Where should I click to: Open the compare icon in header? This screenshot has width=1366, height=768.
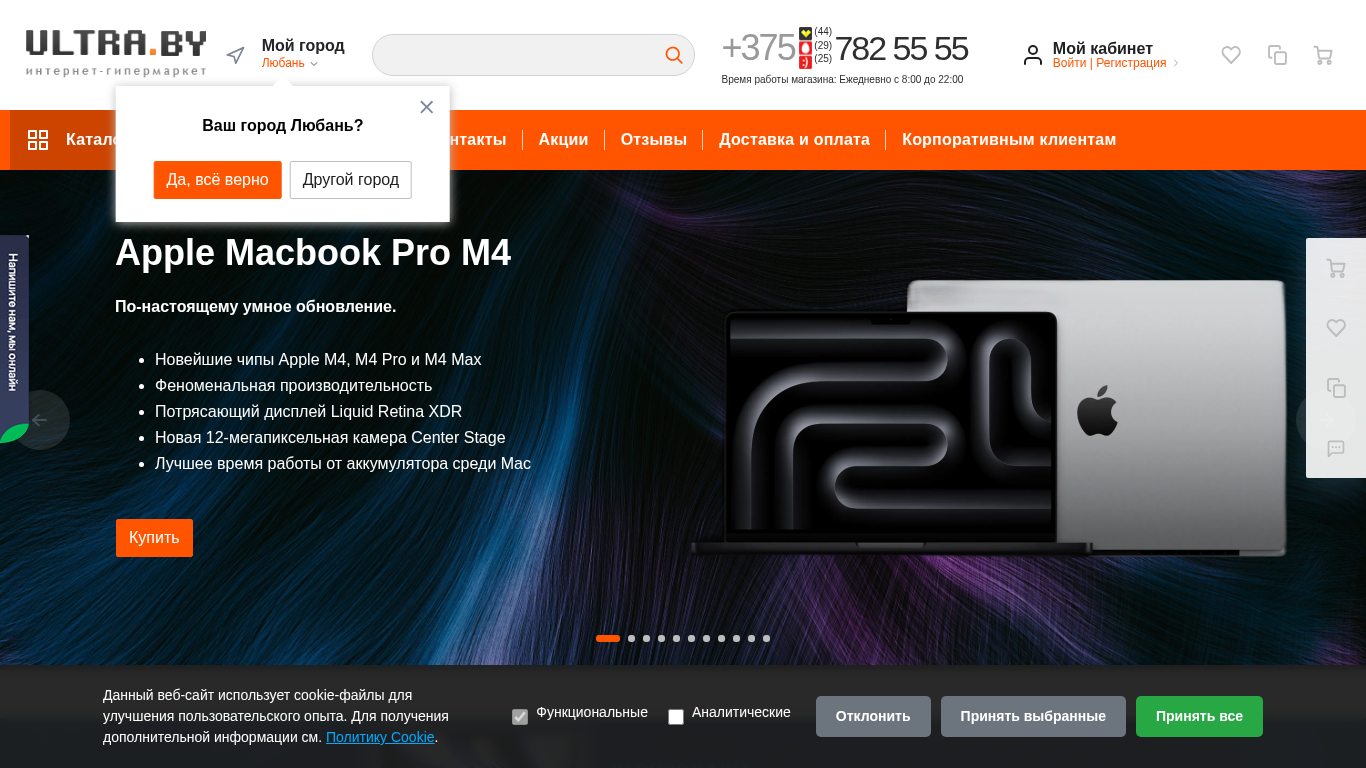[x=1277, y=55]
